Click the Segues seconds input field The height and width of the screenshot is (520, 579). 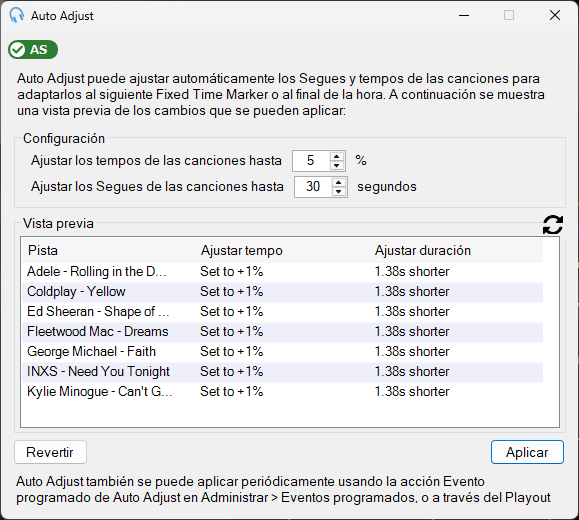click(313, 187)
